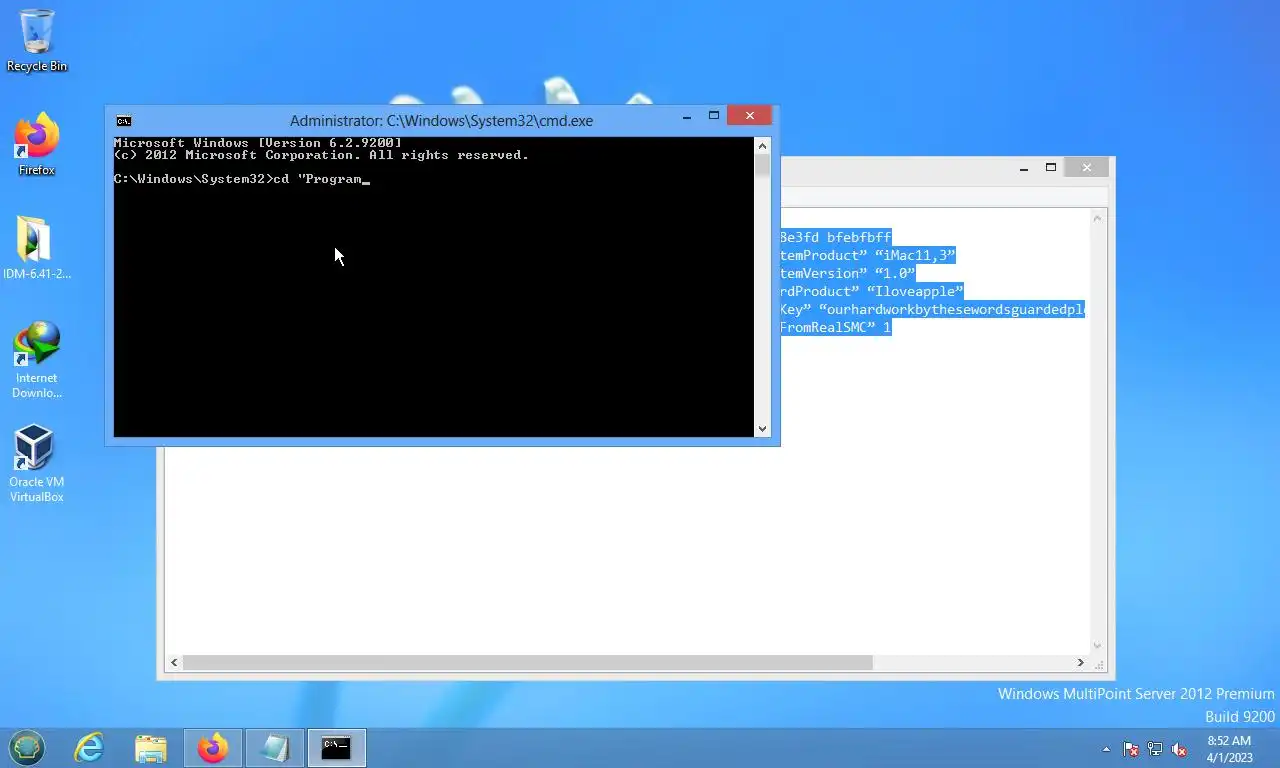
Task: Close the Command Prompt window
Action: [749, 116]
